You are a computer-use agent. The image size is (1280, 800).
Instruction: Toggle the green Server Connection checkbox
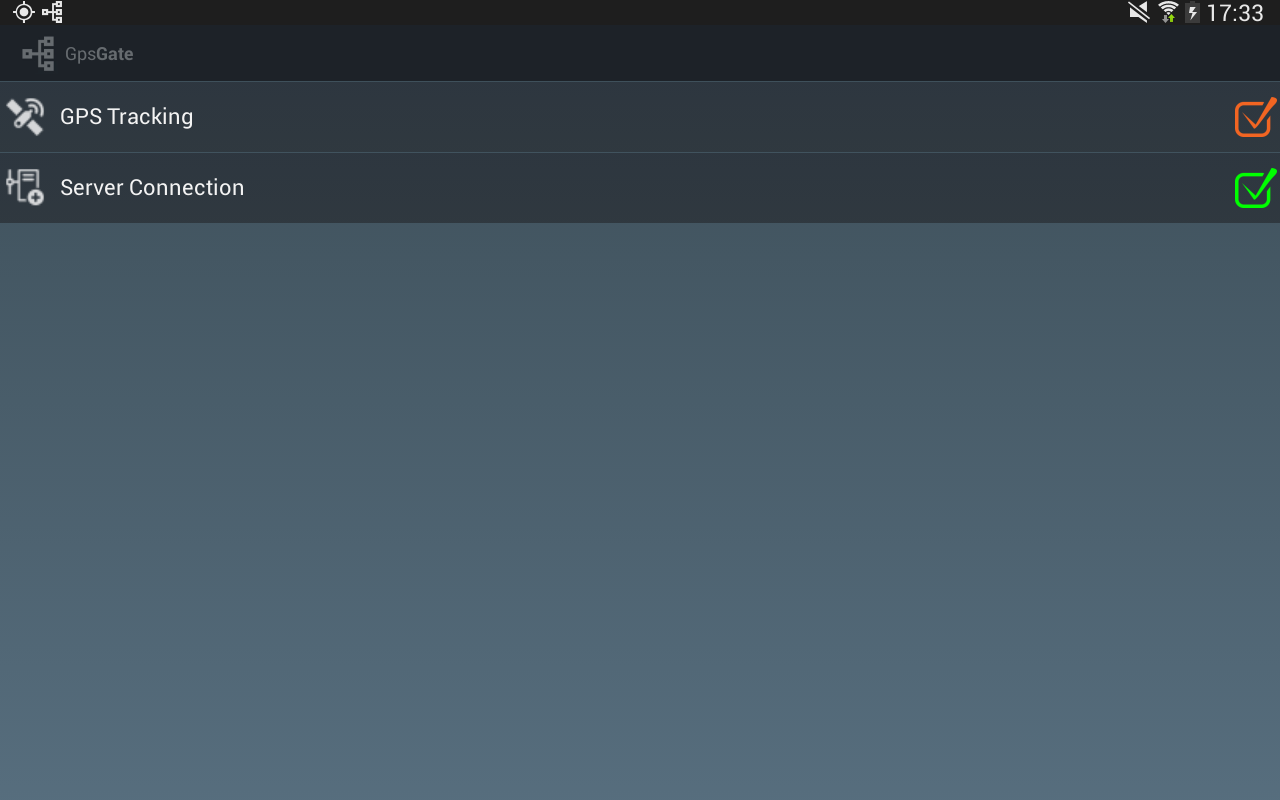click(1255, 188)
